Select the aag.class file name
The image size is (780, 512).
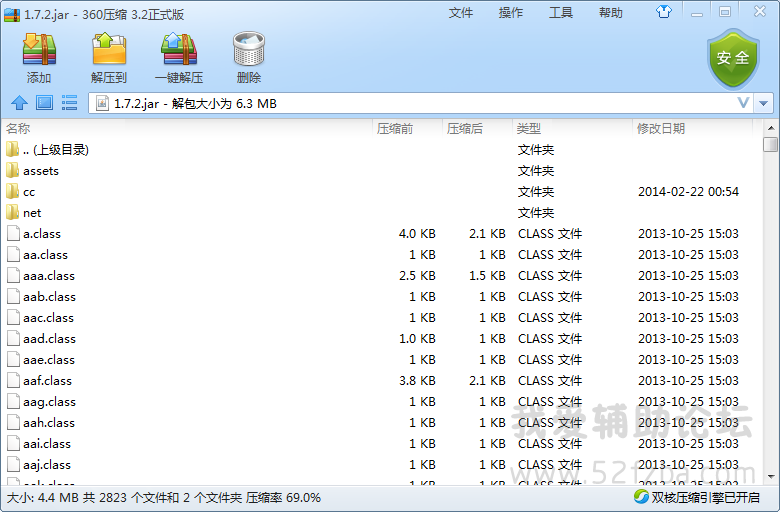[x=49, y=402]
